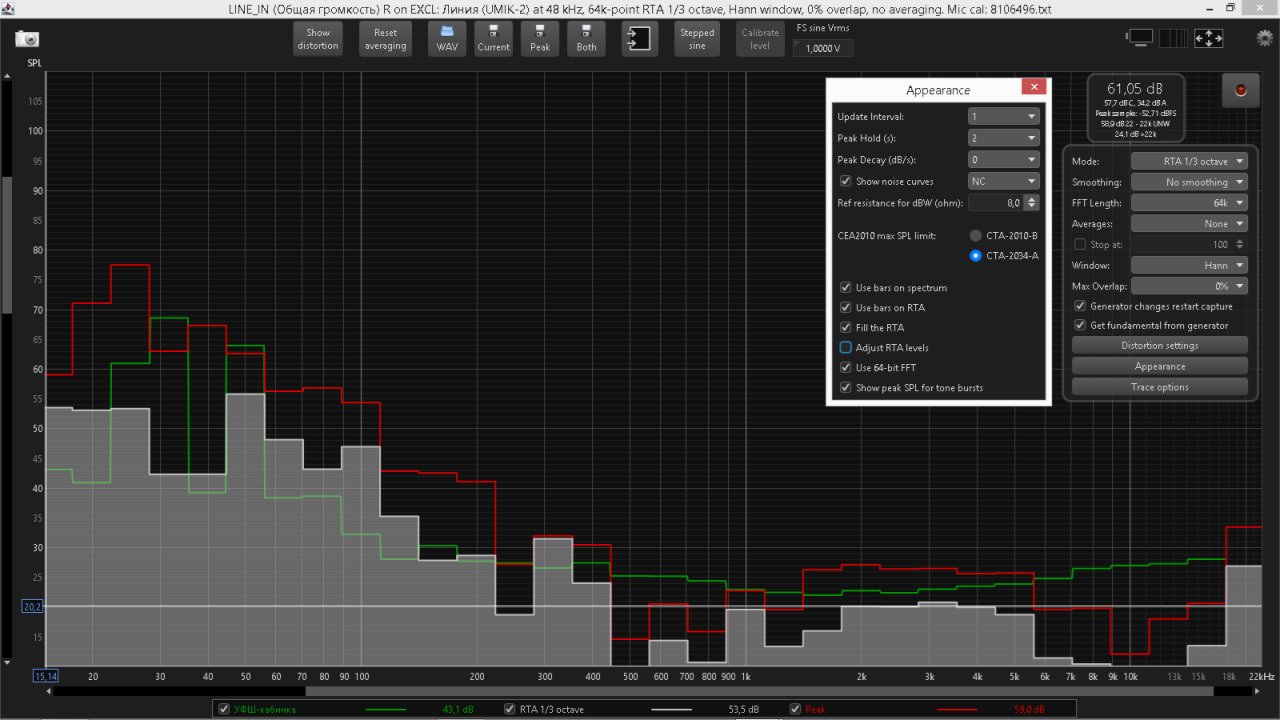Start a Stepped sine measurement
The height and width of the screenshot is (720, 1280).
coord(697,39)
